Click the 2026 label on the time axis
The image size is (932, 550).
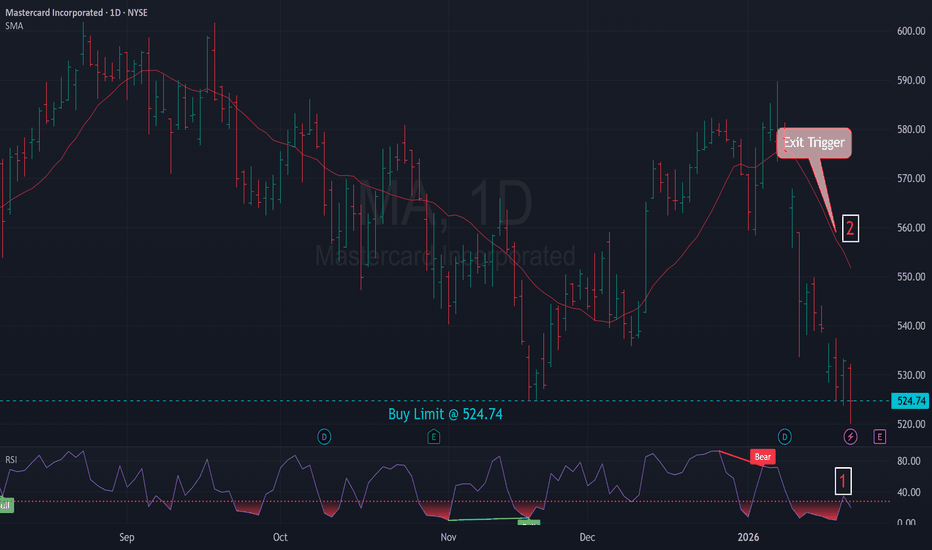(x=748, y=537)
